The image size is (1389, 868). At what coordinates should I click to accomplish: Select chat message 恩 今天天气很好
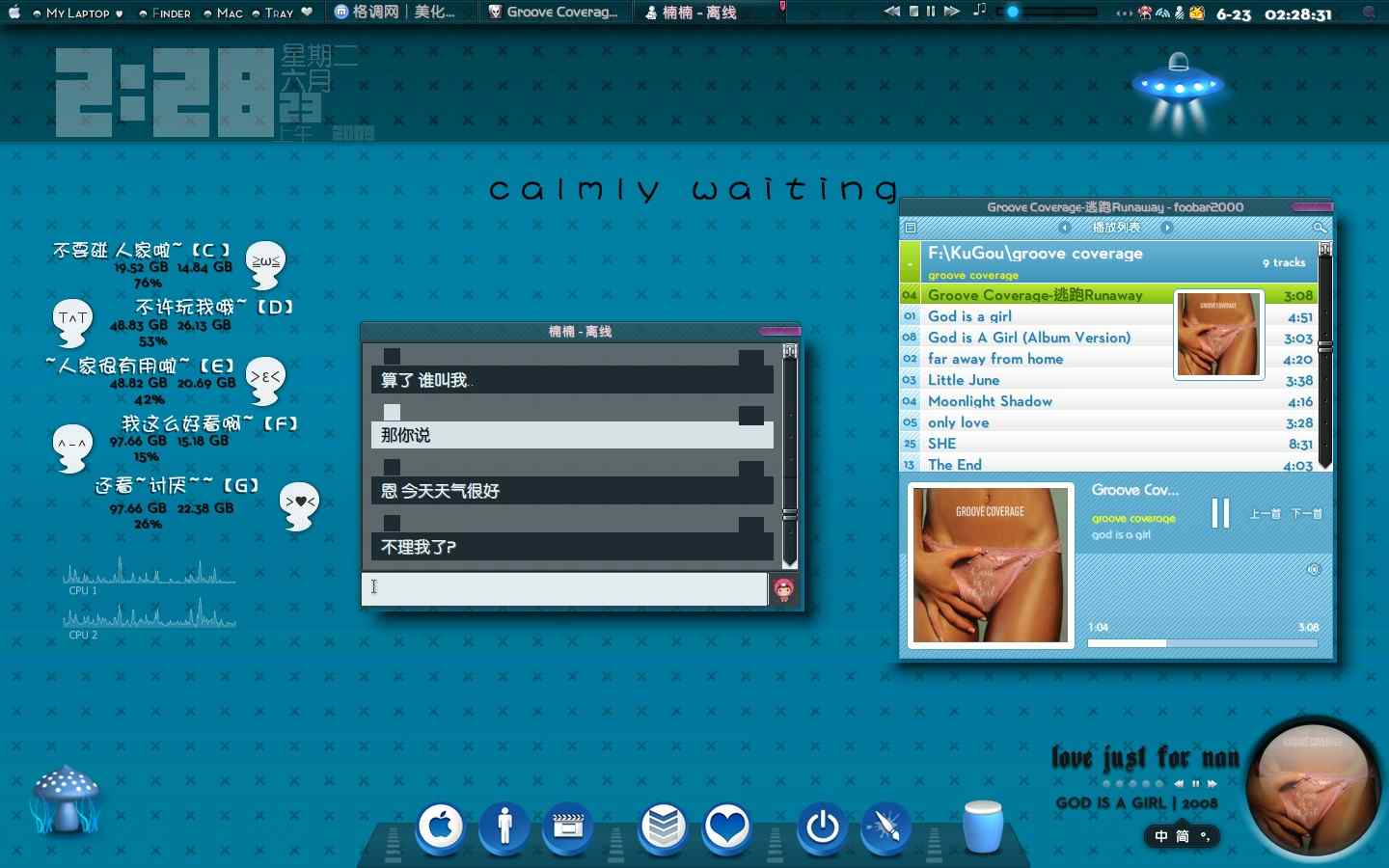[572, 491]
